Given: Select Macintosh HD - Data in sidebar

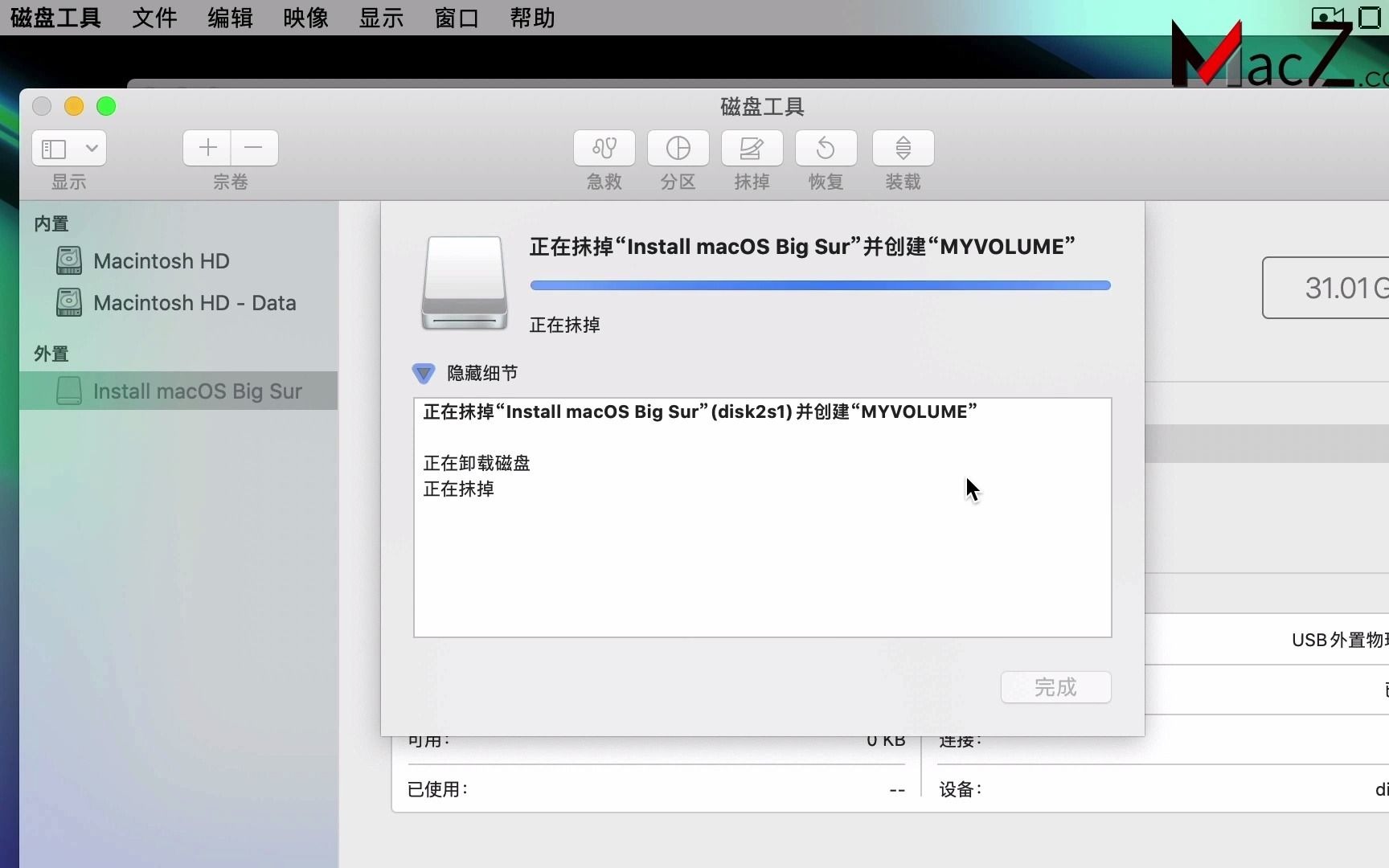Looking at the screenshot, I should (195, 302).
